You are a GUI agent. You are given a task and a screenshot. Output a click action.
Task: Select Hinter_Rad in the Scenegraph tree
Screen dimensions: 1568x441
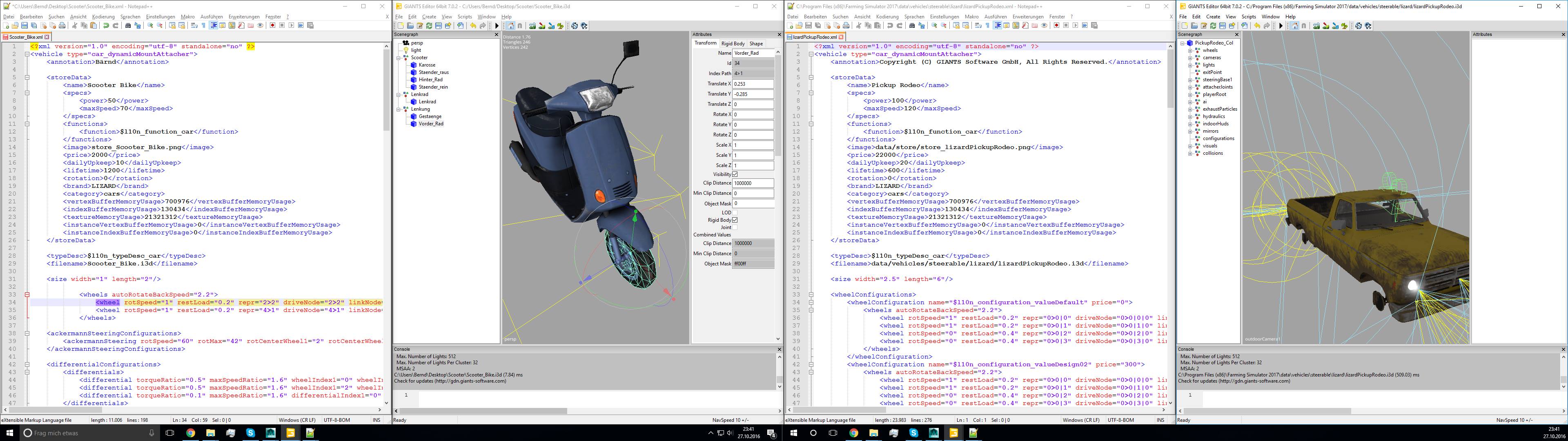[x=430, y=80]
